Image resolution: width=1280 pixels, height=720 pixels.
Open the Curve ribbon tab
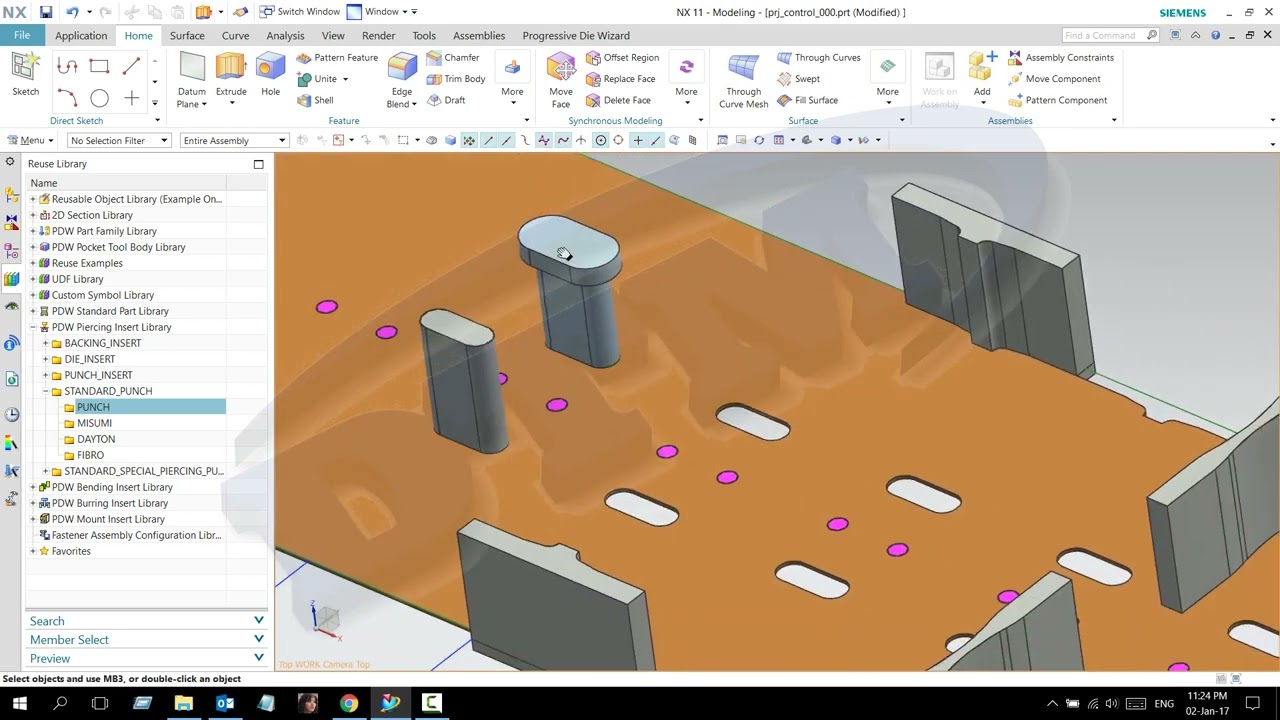(236, 36)
